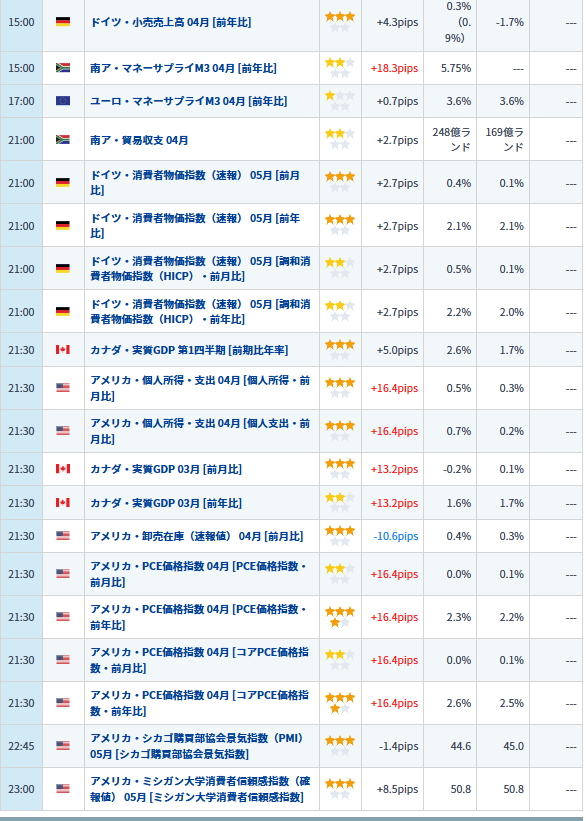
Task: Open ユーロ・マネーサプライM3 04月 link
Action: (x=189, y=101)
